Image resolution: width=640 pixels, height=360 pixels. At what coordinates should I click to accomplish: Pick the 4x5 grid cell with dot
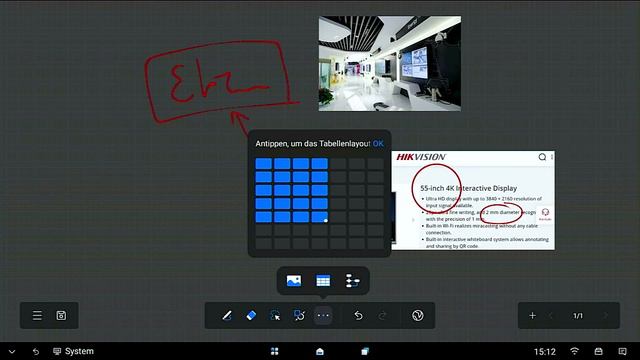(320, 217)
